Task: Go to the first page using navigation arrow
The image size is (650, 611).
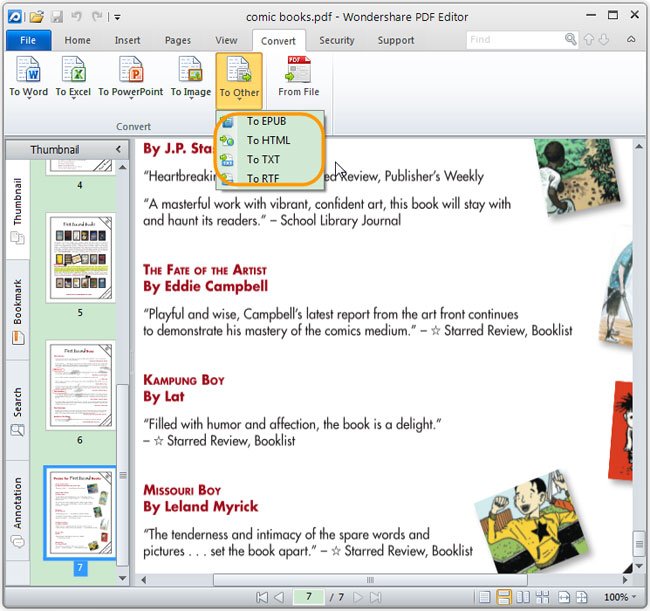Action: click(262, 597)
